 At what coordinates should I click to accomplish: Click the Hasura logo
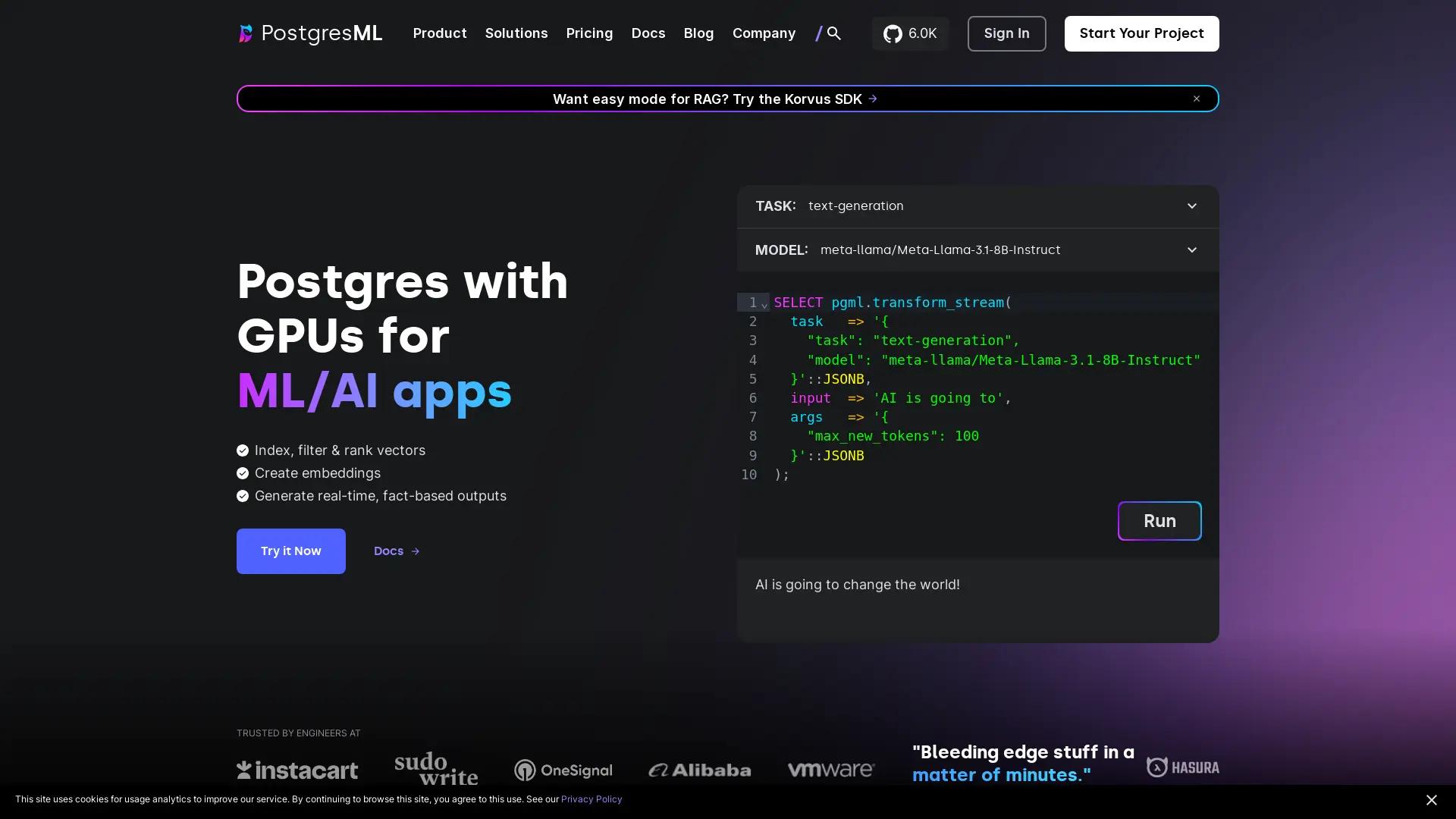click(x=1183, y=767)
